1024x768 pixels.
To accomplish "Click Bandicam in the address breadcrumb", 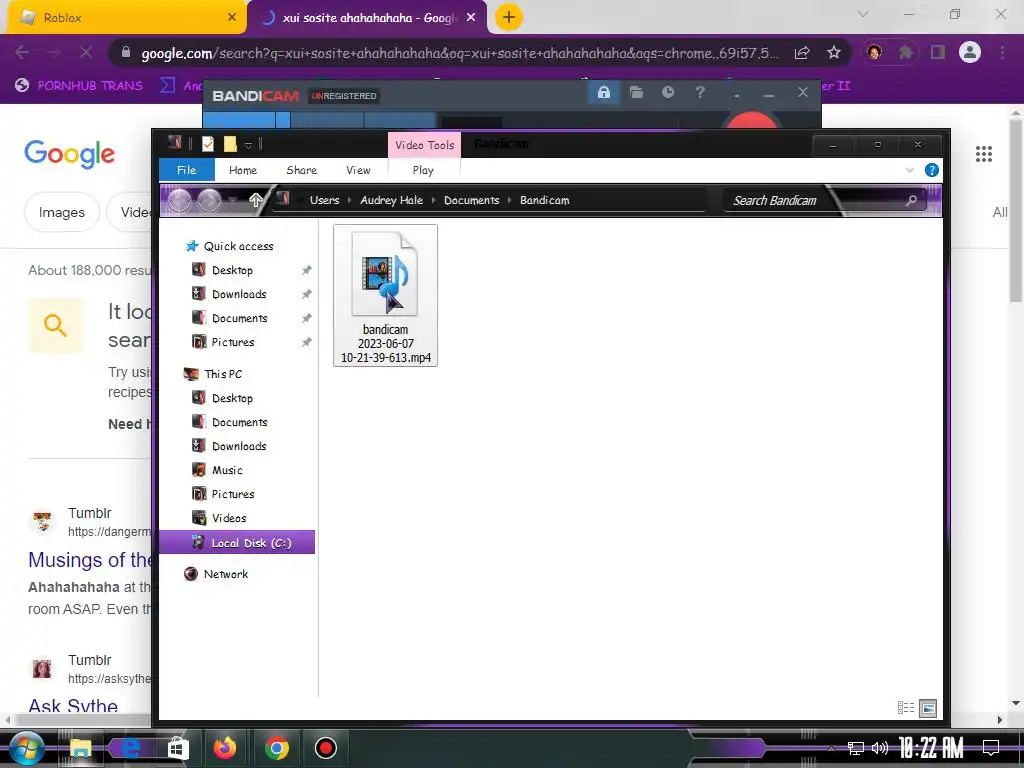I will pos(545,200).
